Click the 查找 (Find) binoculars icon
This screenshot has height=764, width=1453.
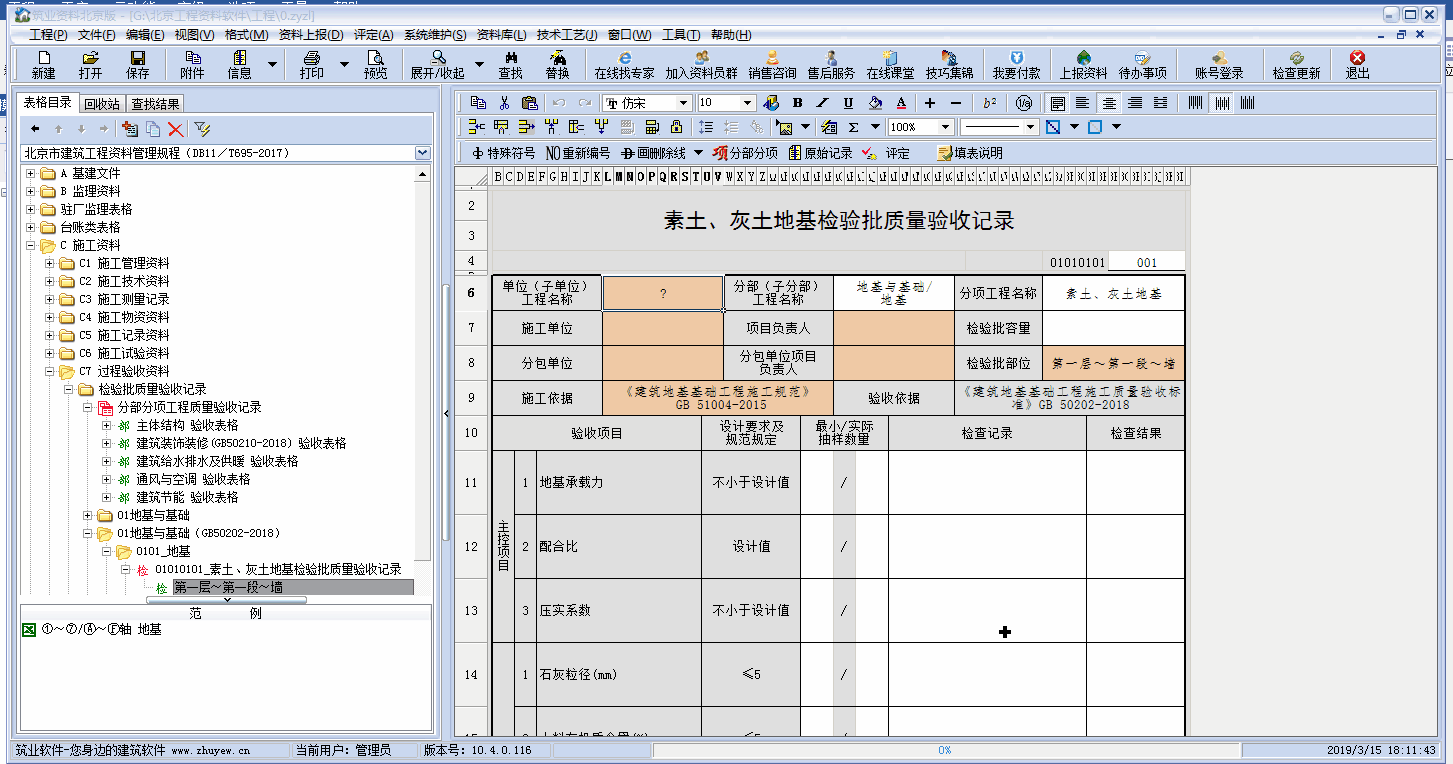click(510, 65)
